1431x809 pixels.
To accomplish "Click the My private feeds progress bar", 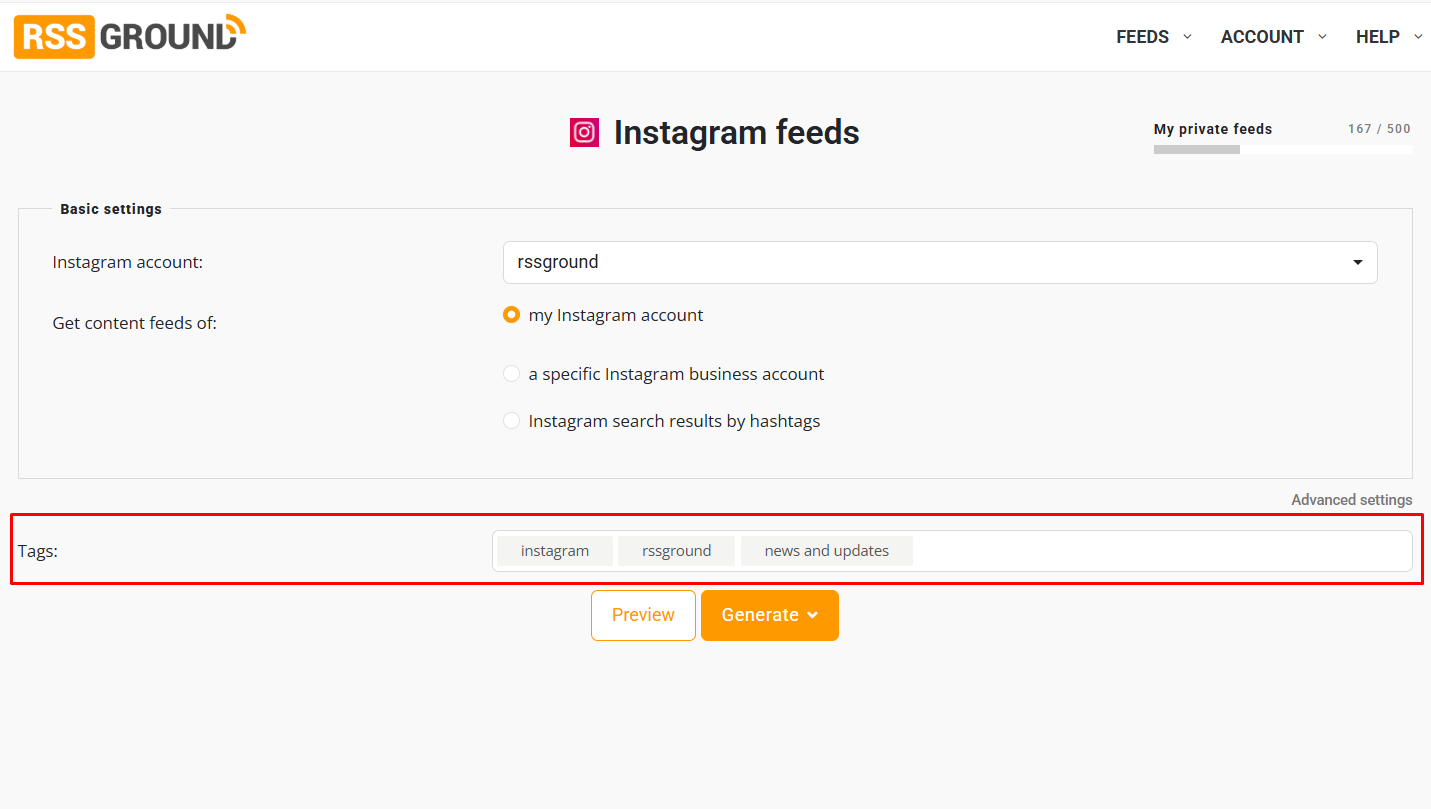I will click(1283, 150).
